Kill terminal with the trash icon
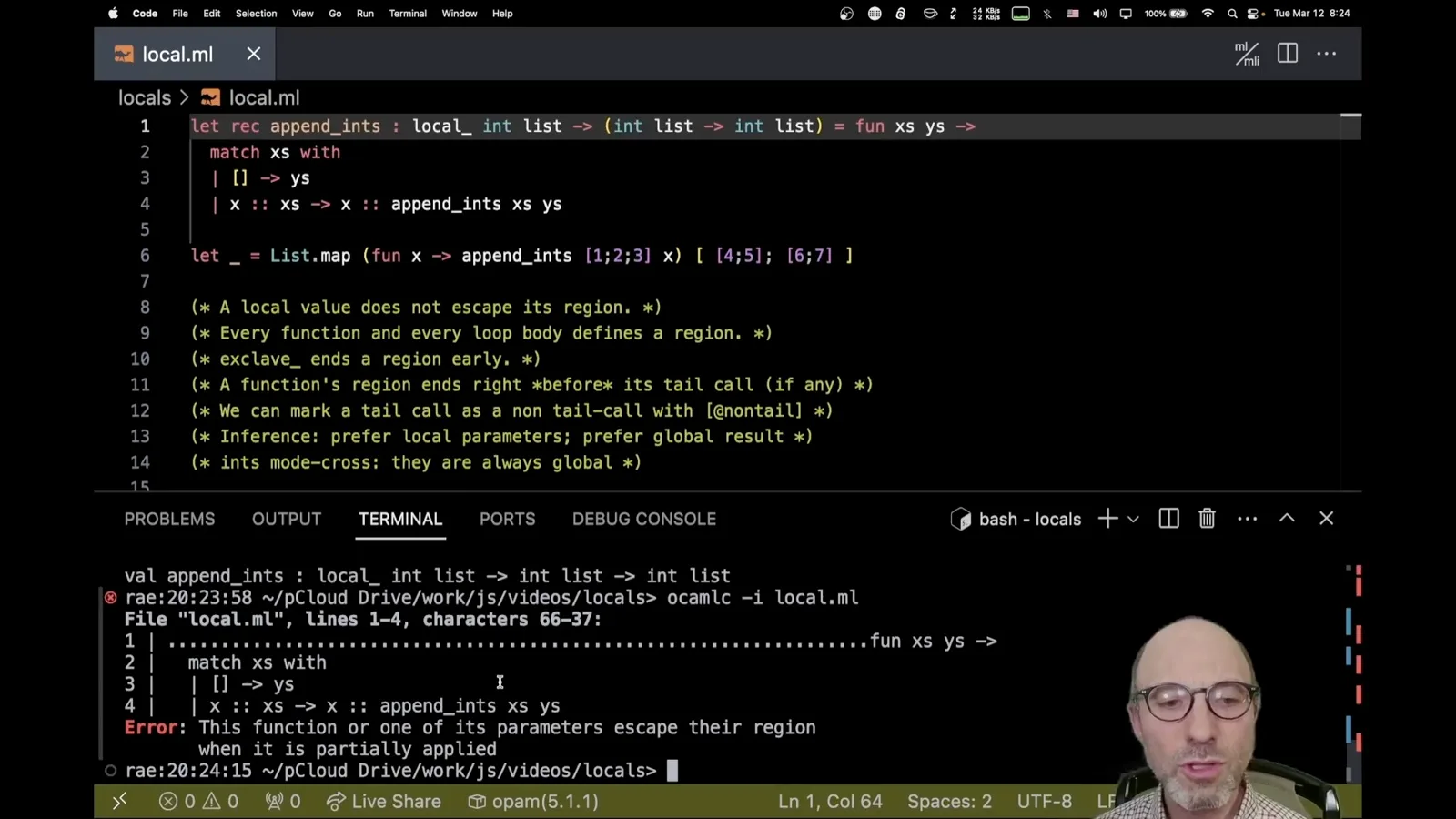 (x=1207, y=519)
